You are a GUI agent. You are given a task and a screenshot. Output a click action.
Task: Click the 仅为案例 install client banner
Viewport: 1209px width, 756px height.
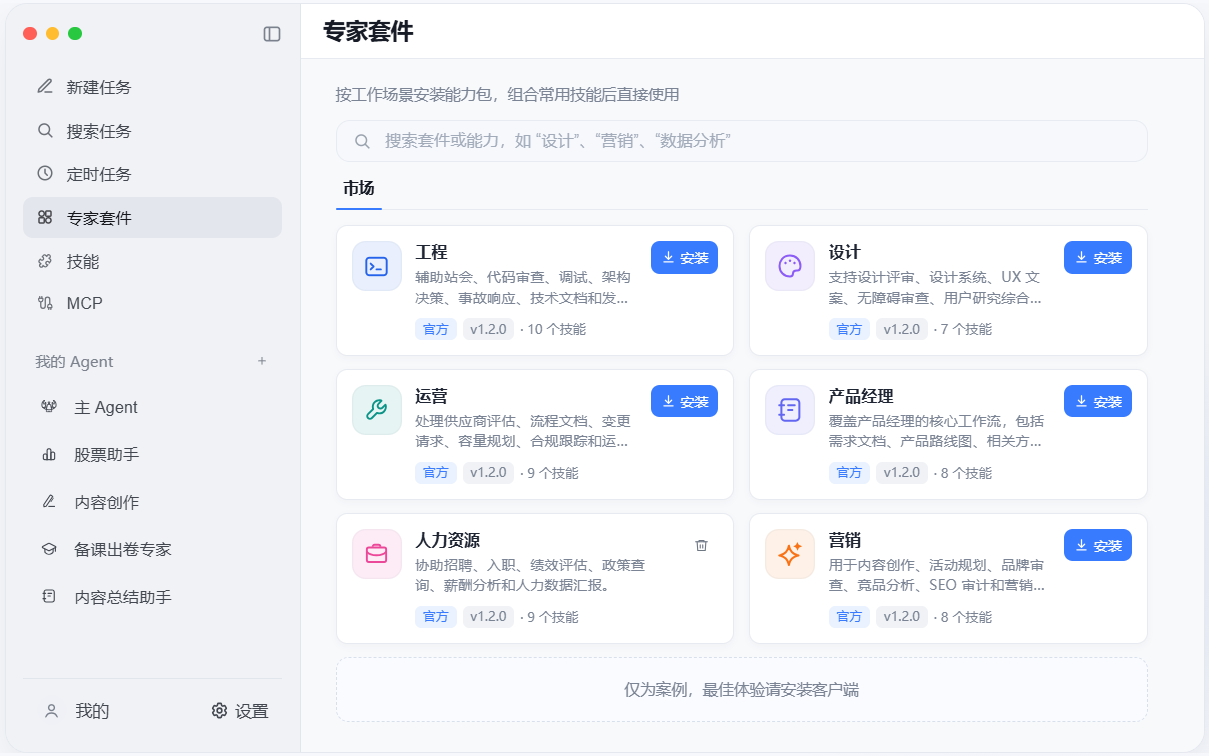tap(741, 689)
